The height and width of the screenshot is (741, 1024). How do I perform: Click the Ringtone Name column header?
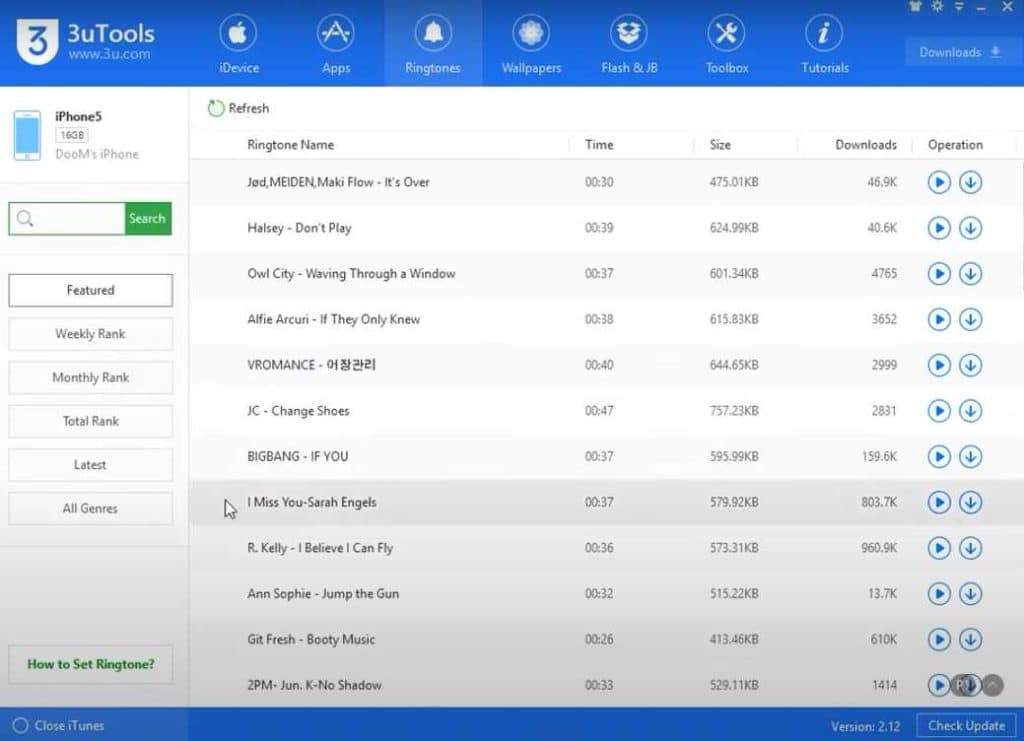tap(291, 145)
